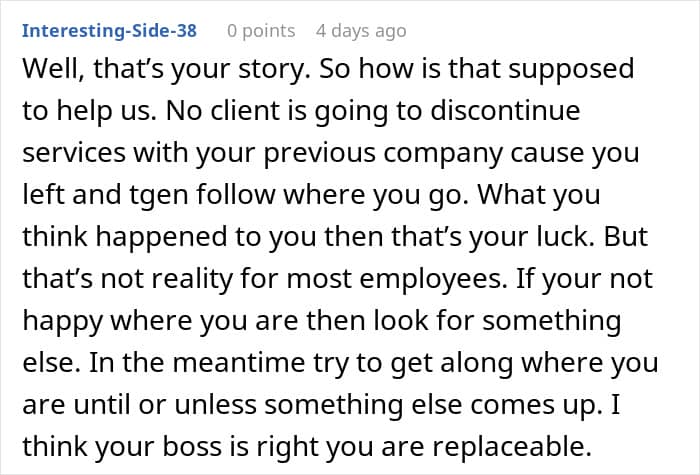The image size is (700, 475).
Task: Click the "0 points" score label
Action: [x=261, y=30]
